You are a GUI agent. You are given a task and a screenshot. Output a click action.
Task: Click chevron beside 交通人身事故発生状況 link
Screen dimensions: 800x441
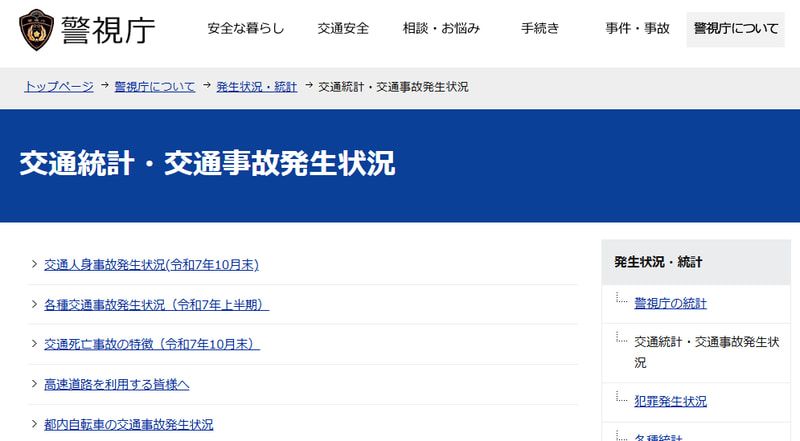34,264
